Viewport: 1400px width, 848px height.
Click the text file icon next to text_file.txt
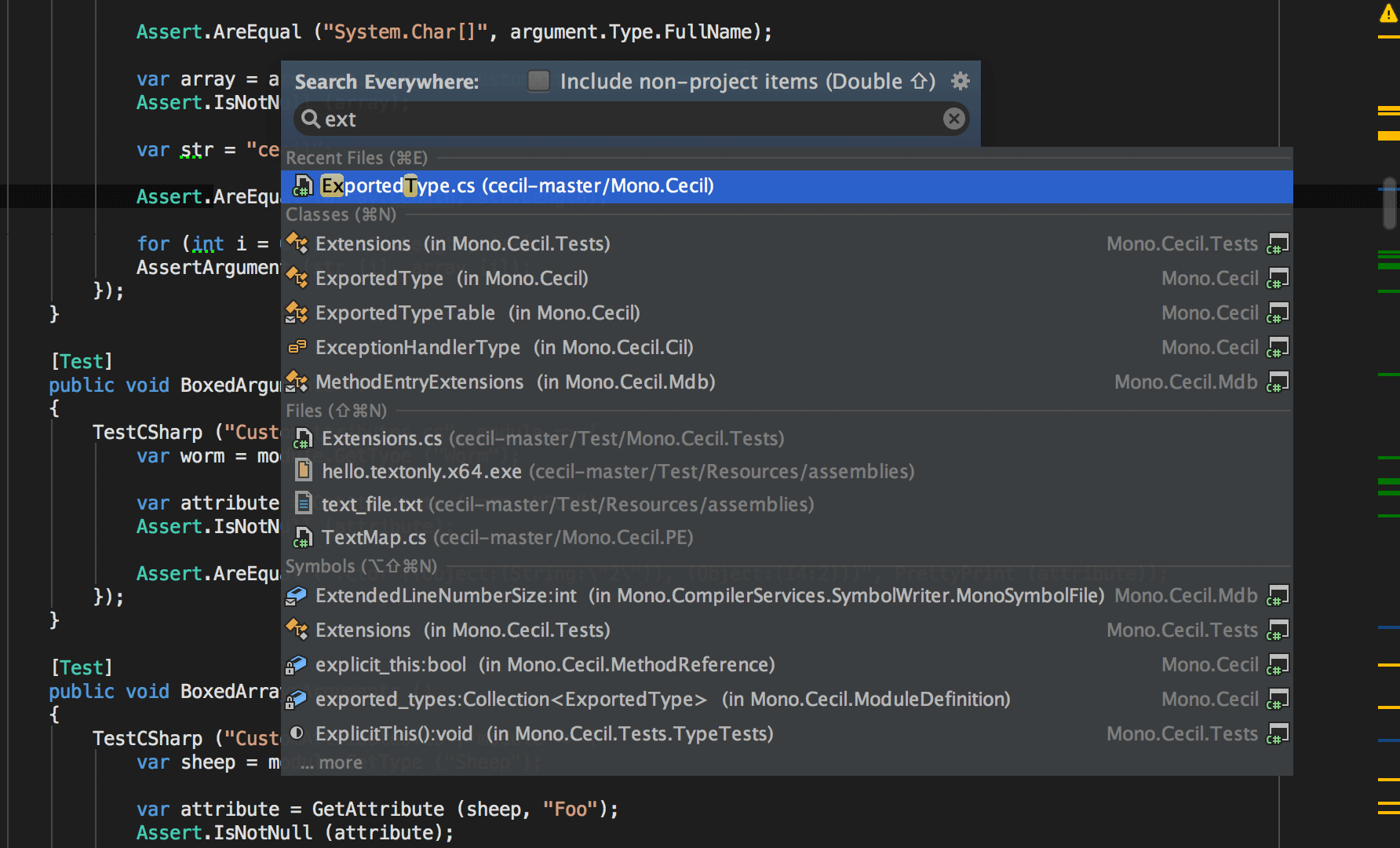click(x=303, y=504)
